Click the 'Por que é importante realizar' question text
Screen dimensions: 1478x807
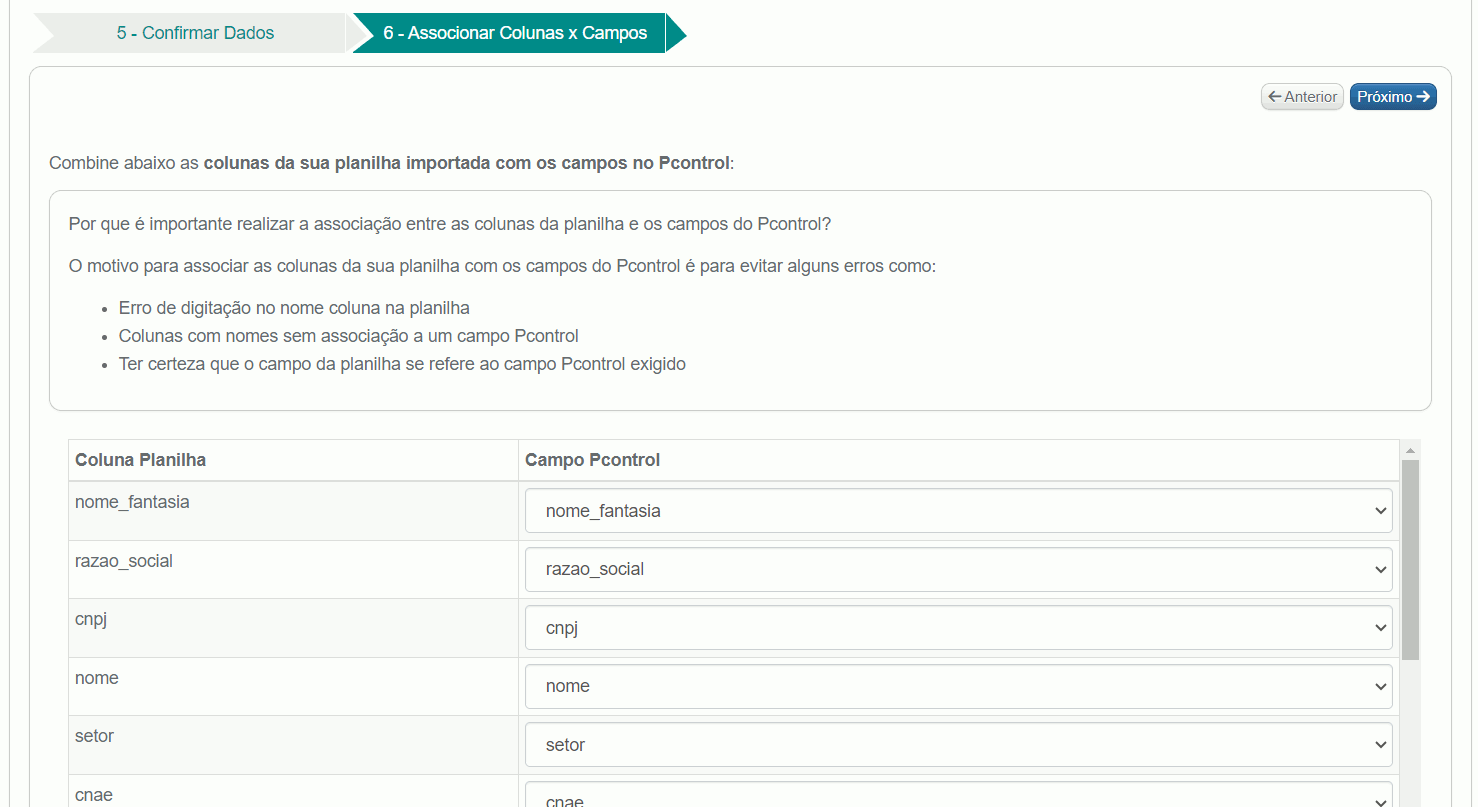click(450, 224)
